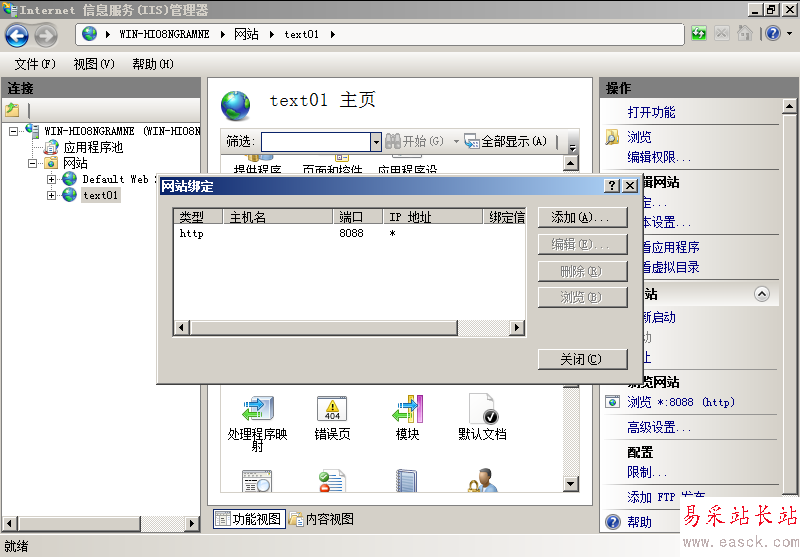The width and height of the screenshot is (800, 557).
Task: Click the Browse *:8088 (http) link
Action: (681, 402)
